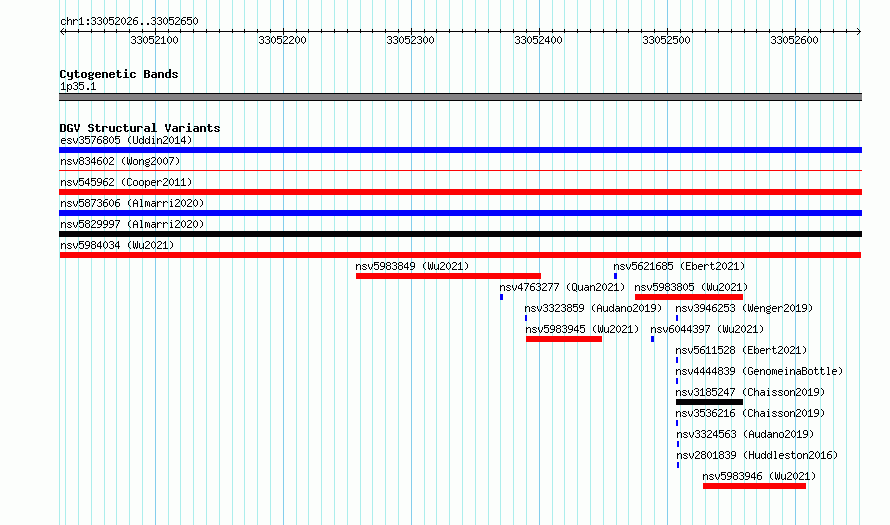
Task: Open nsv5611528 (Ebert2021) label
Action: click(x=741, y=350)
